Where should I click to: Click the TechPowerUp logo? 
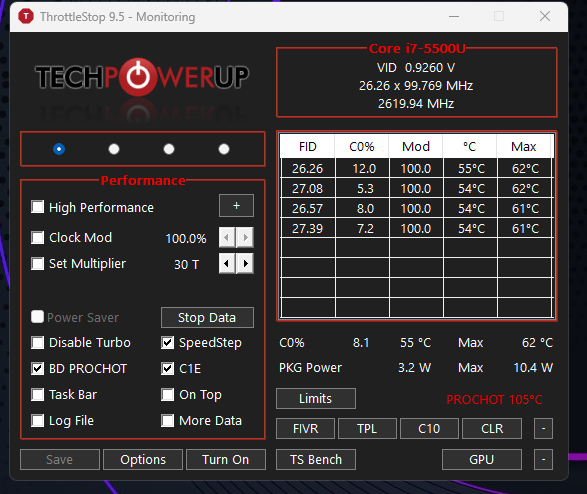(142, 77)
